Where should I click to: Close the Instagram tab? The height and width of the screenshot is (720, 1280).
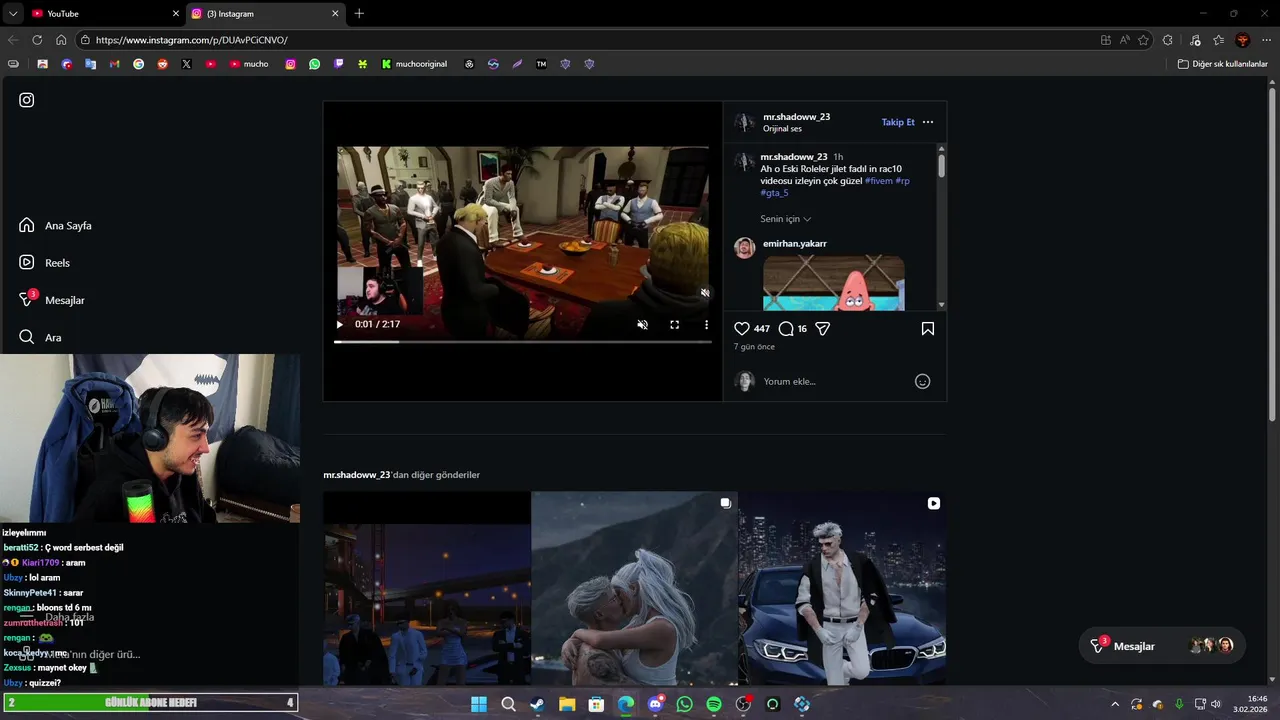point(335,14)
